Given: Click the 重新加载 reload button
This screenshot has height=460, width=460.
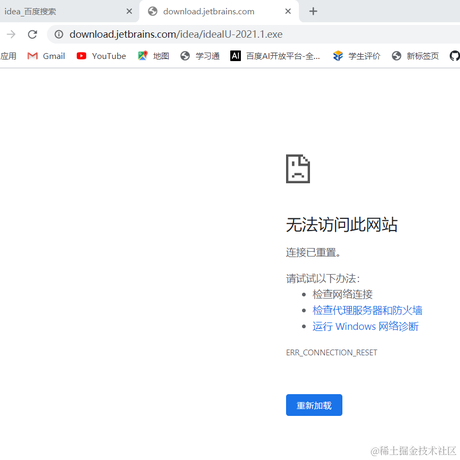Looking at the screenshot, I should tap(314, 405).
